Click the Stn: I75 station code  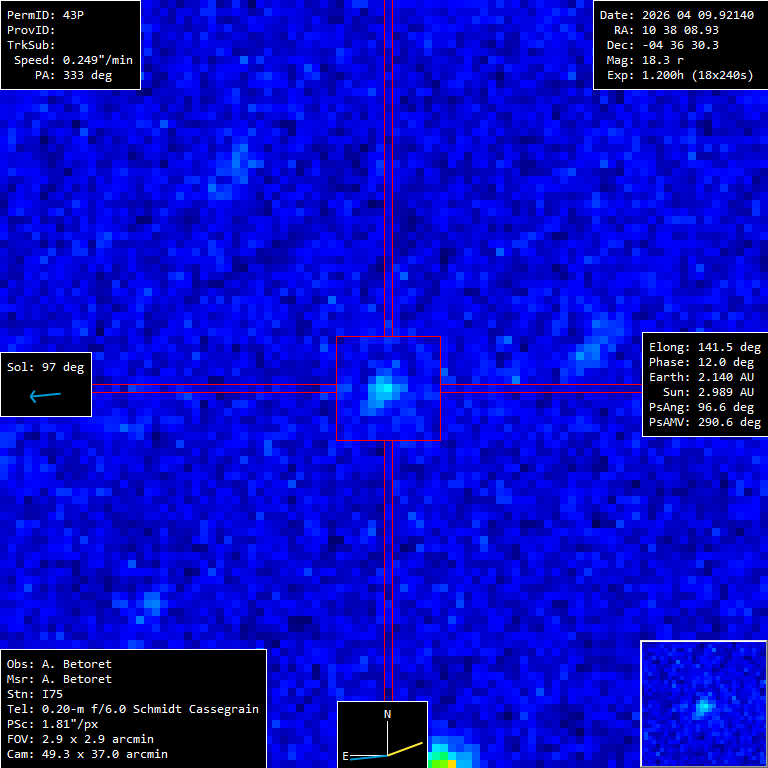click(x=35, y=694)
